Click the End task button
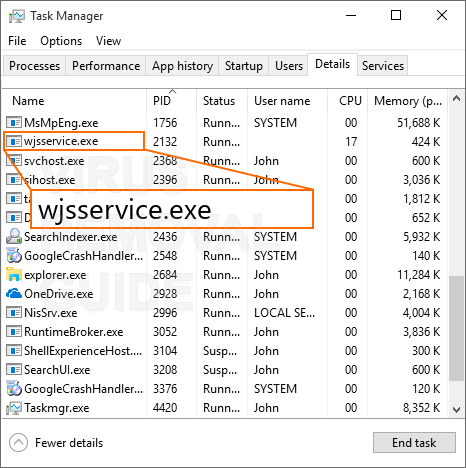This screenshot has height=468, width=466. [x=414, y=443]
